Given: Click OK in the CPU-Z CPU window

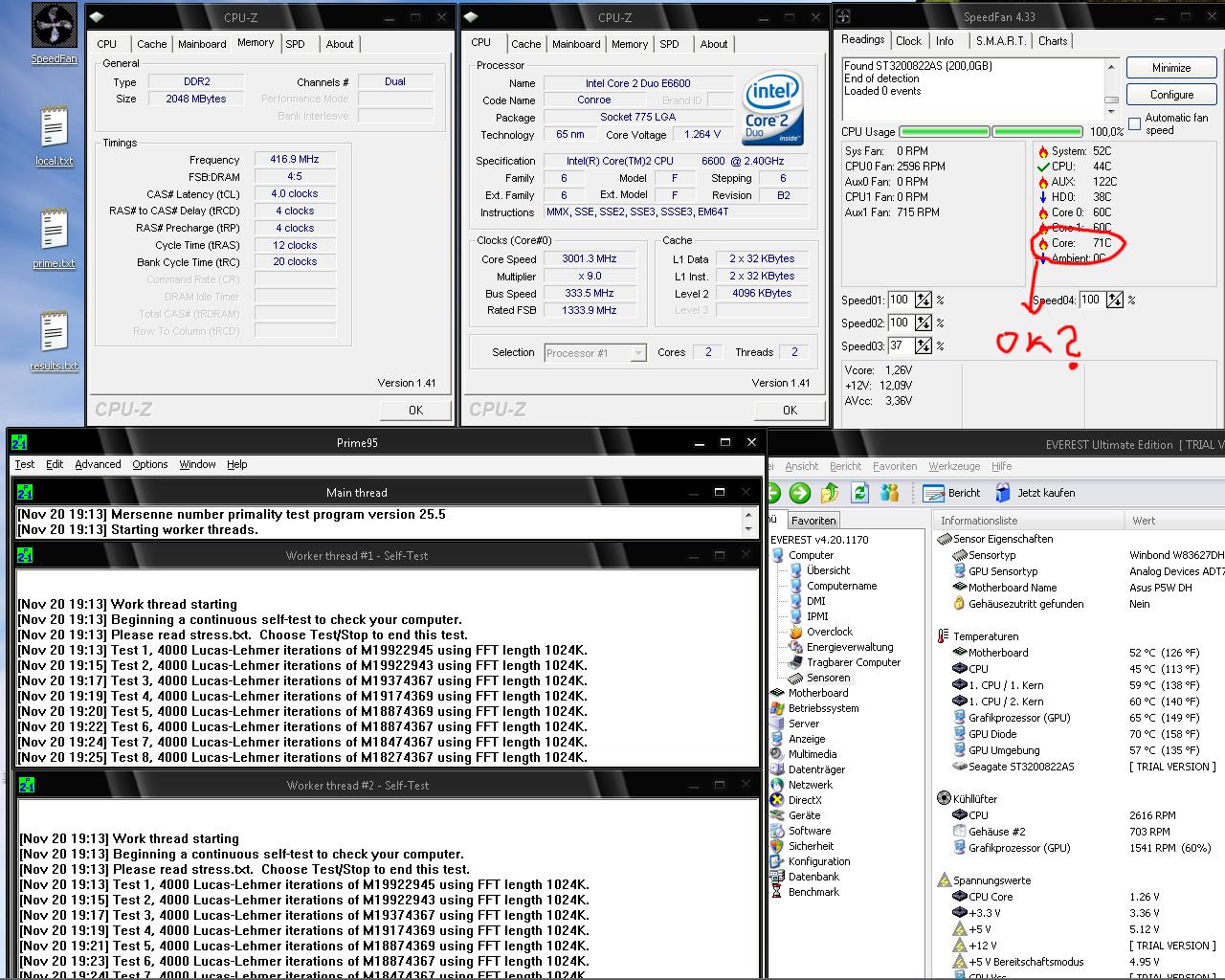Looking at the screenshot, I should pyautogui.click(x=790, y=410).
